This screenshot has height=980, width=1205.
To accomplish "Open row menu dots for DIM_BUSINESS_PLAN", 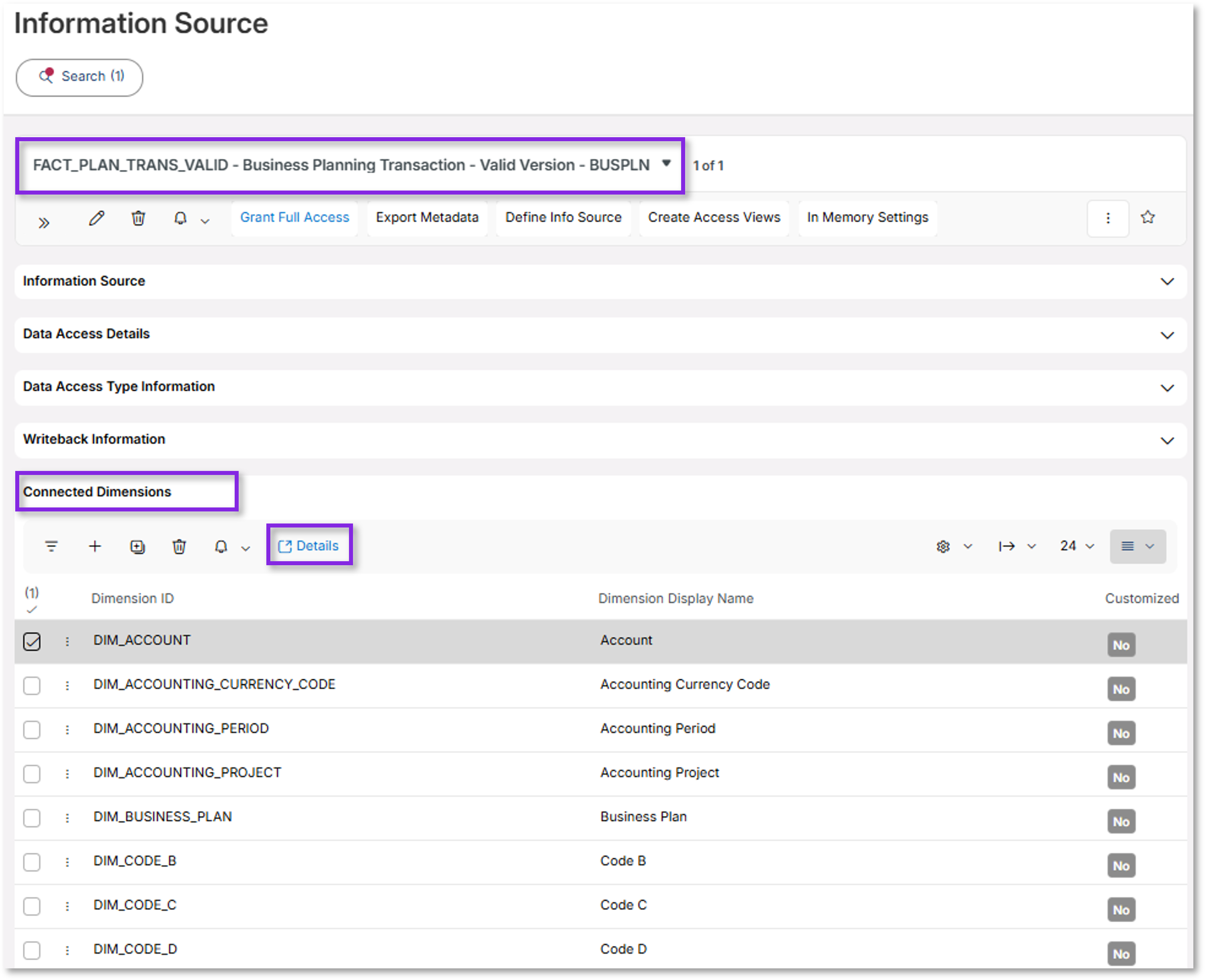I will [67, 818].
